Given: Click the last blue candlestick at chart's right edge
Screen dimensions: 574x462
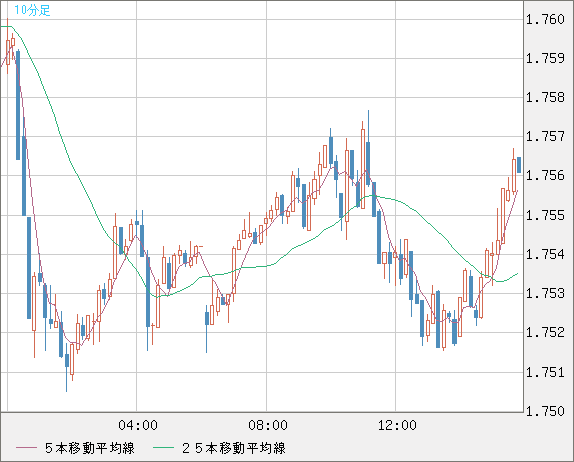Looking at the screenshot, I should click(519, 165).
